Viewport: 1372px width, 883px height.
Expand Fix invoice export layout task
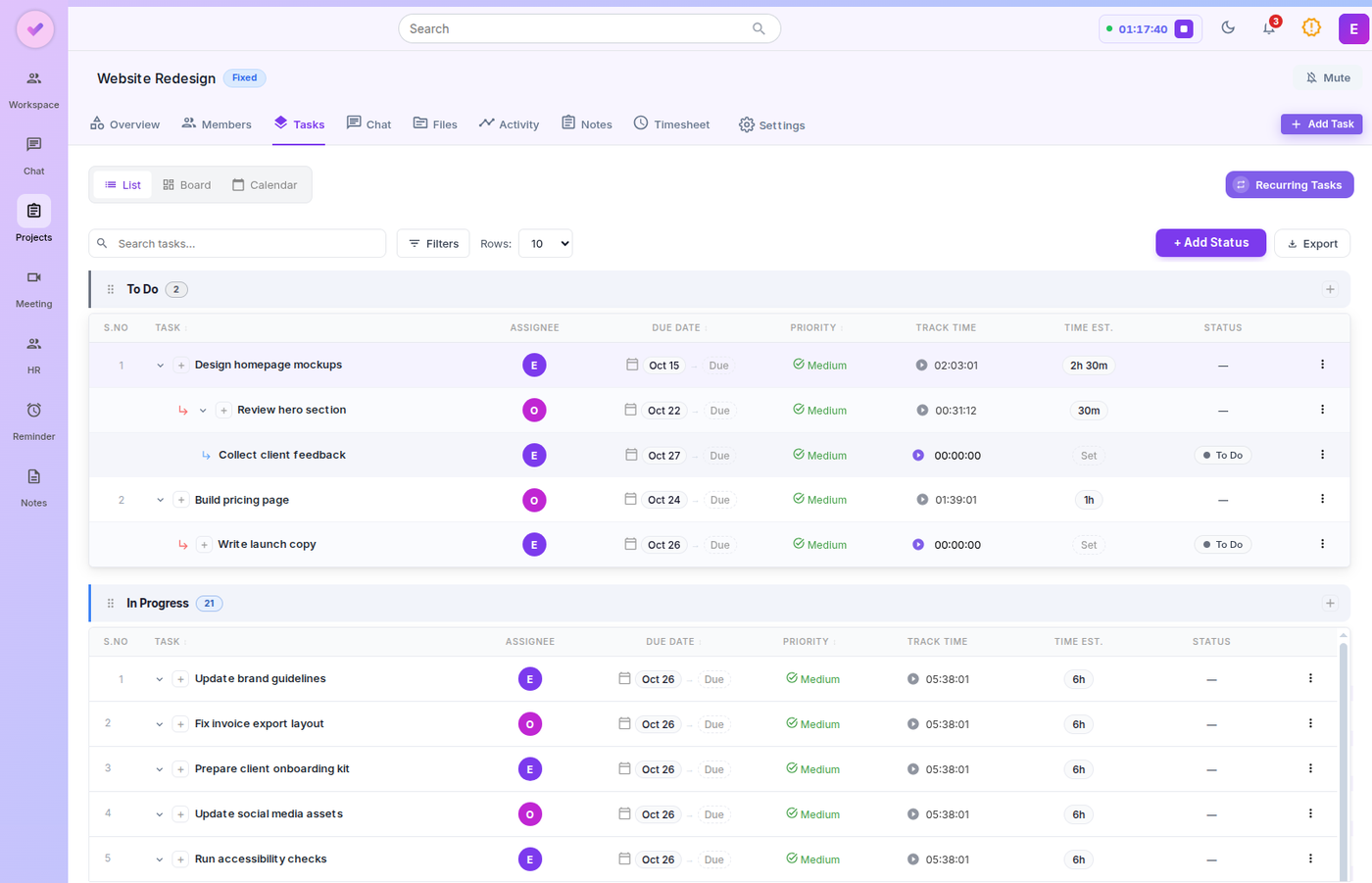(160, 724)
